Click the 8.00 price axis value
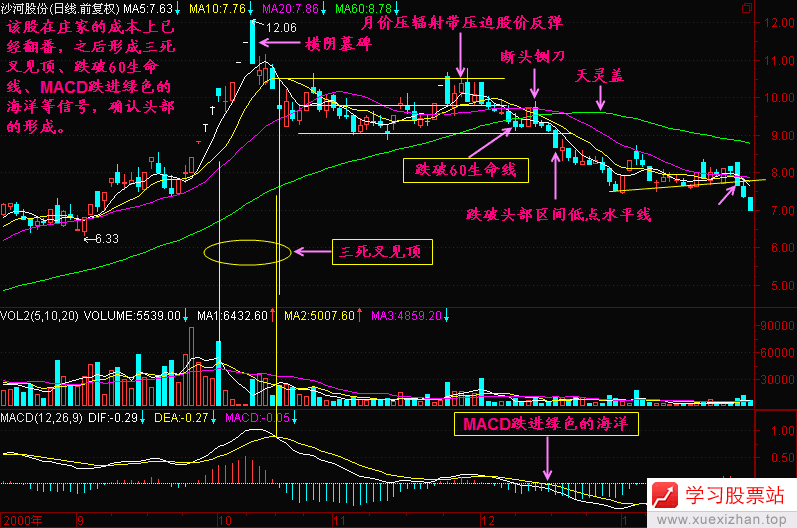 pyautogui.click(x=782, y=173)
